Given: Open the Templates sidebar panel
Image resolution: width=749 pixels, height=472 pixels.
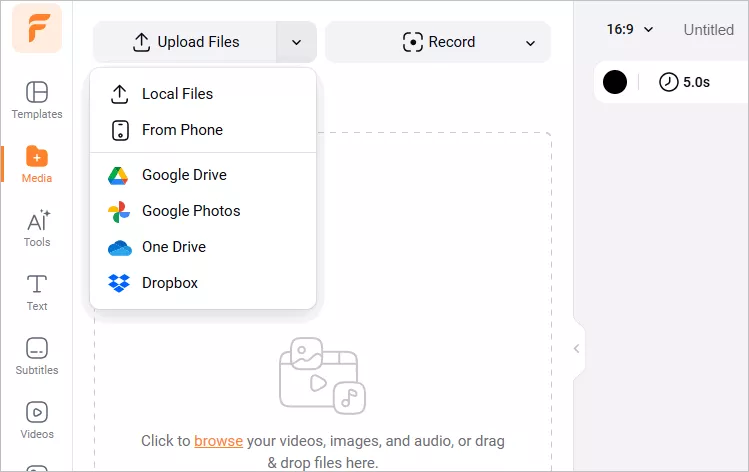Looking at the screenshot, I should [x=37, y=100].
